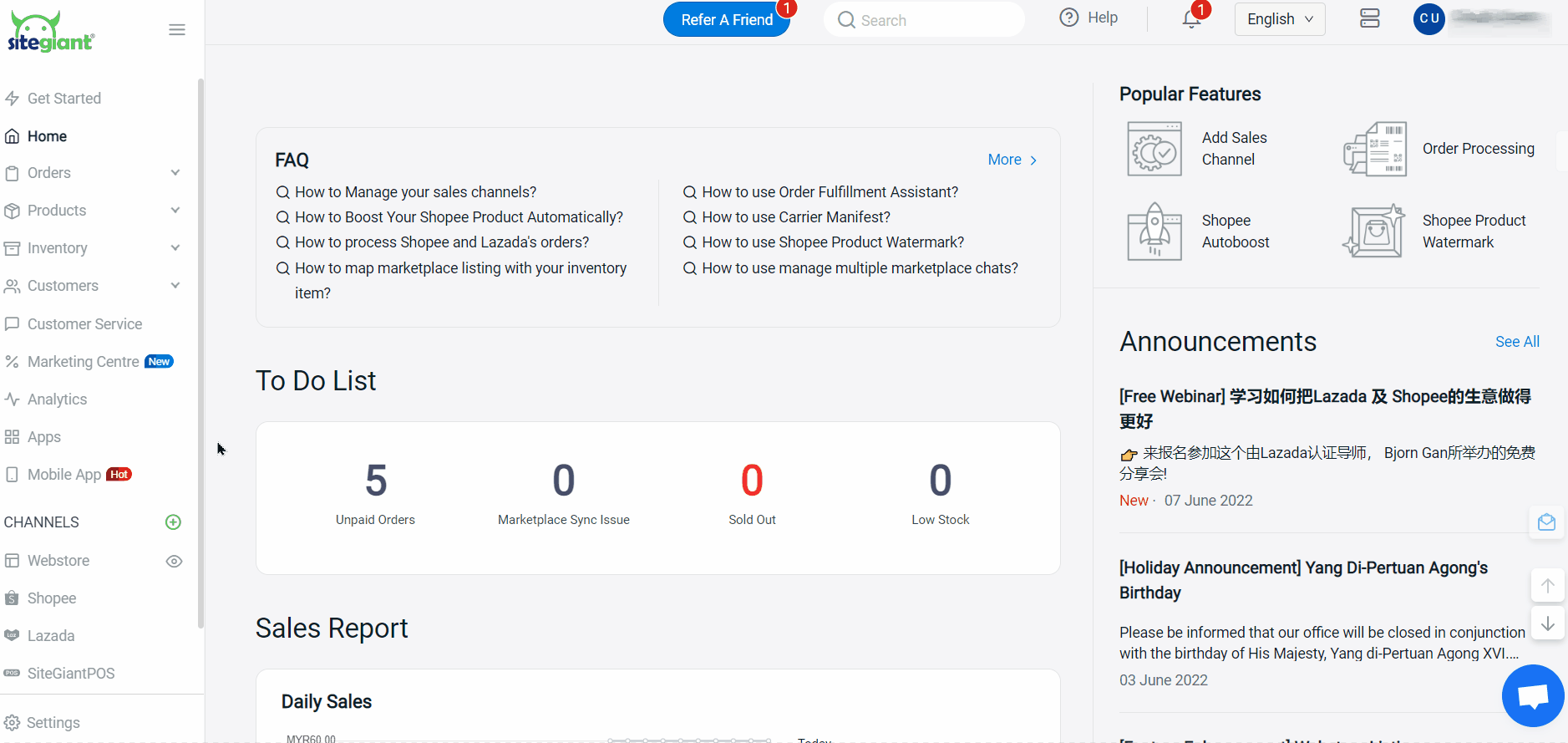Open Inventory sidebar label
Image resolution: width=1568 pixels, height=743 pixels.
coord(57,248)
